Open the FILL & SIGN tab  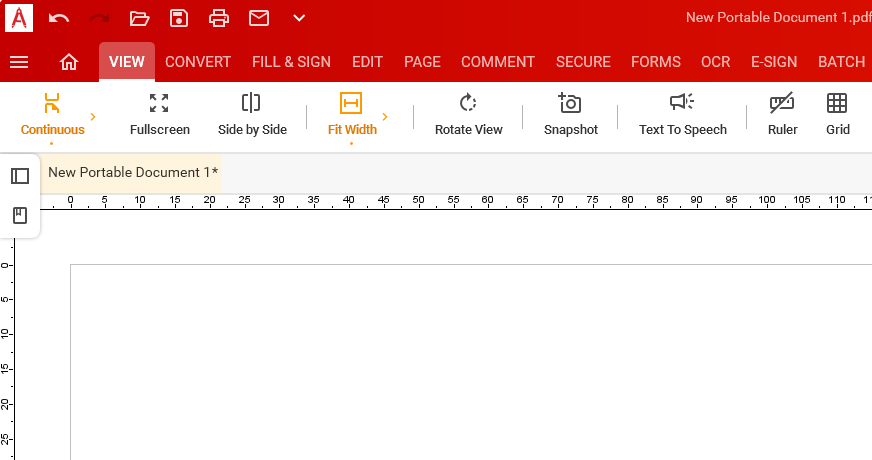pyautogui.click(x=291, y=62)
